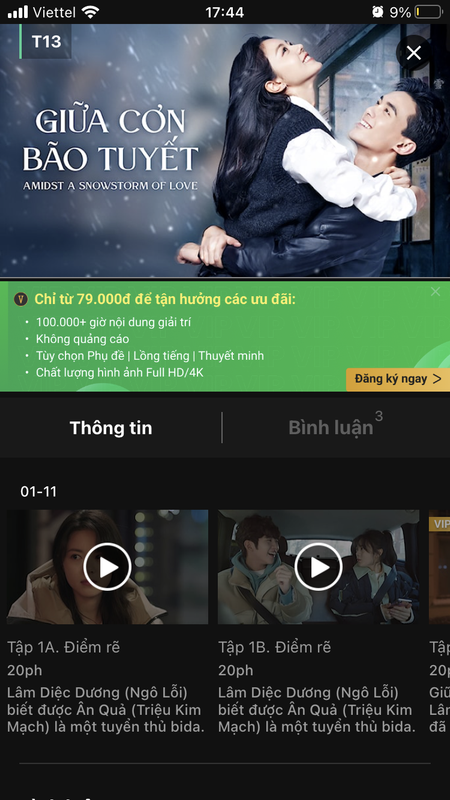This screenshot has height=800, width=450.
Task: Play episode Tập 1B. Điểm rẽ
Action: [x=318, y=567]
